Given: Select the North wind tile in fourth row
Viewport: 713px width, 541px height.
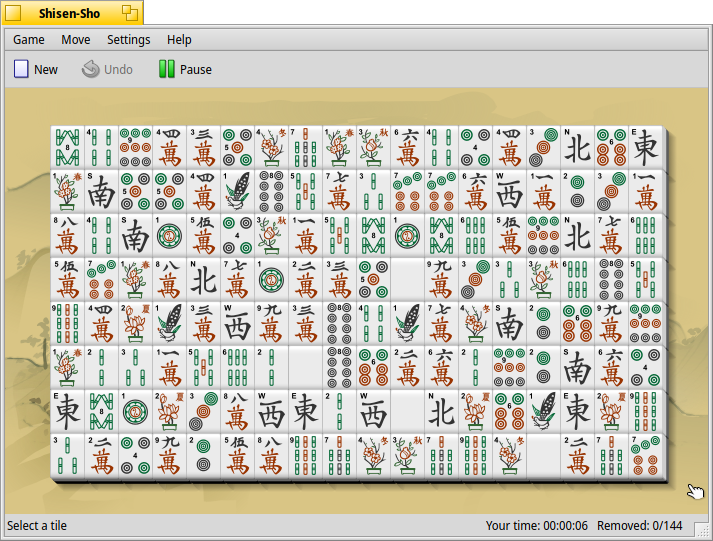Looking at the screenshot, I should 204,280.
